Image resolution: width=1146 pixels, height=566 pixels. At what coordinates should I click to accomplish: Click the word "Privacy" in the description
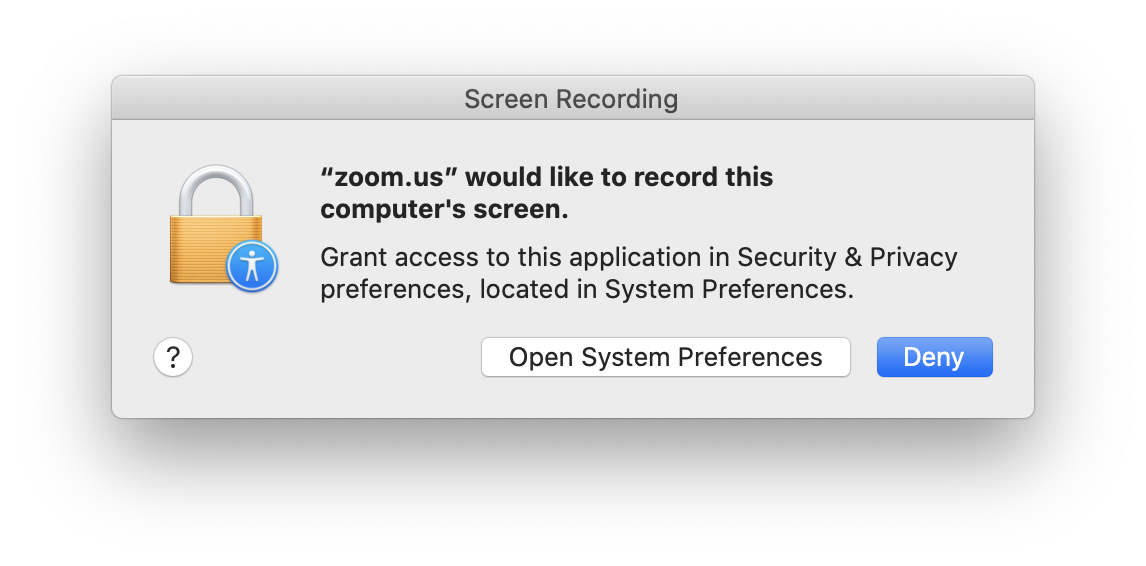(914, 257)
